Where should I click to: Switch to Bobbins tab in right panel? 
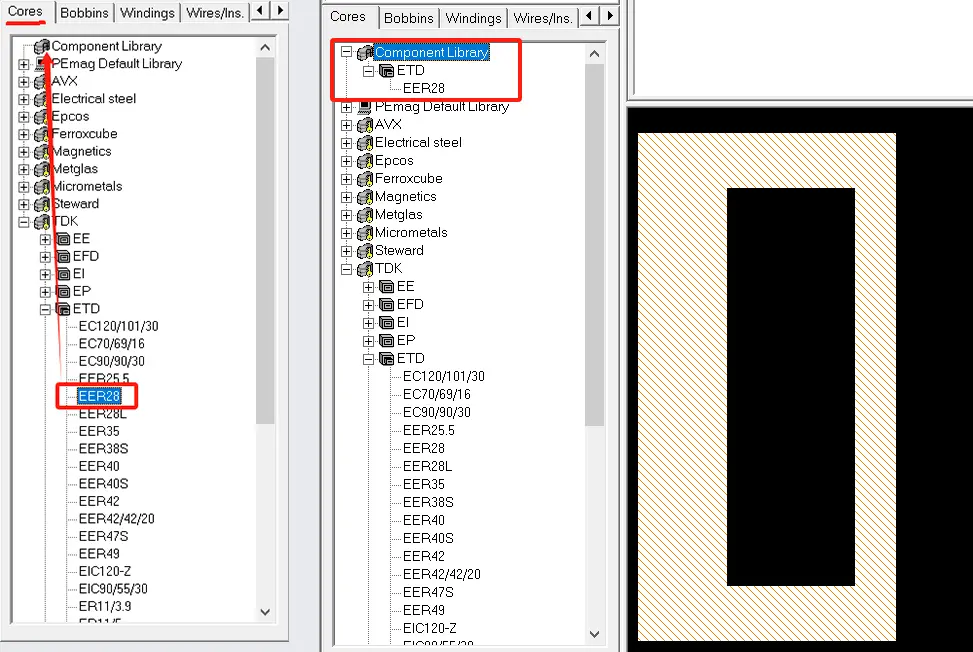tap(408, 19)
